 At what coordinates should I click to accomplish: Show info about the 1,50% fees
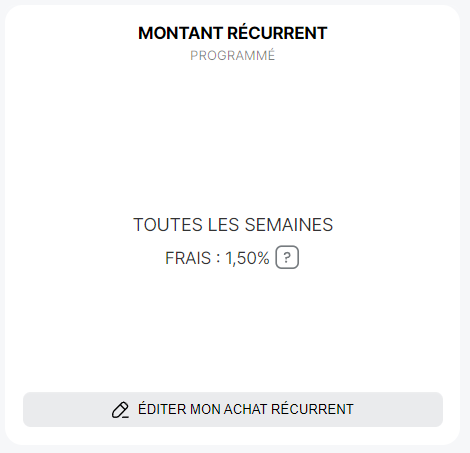(287, 257)
